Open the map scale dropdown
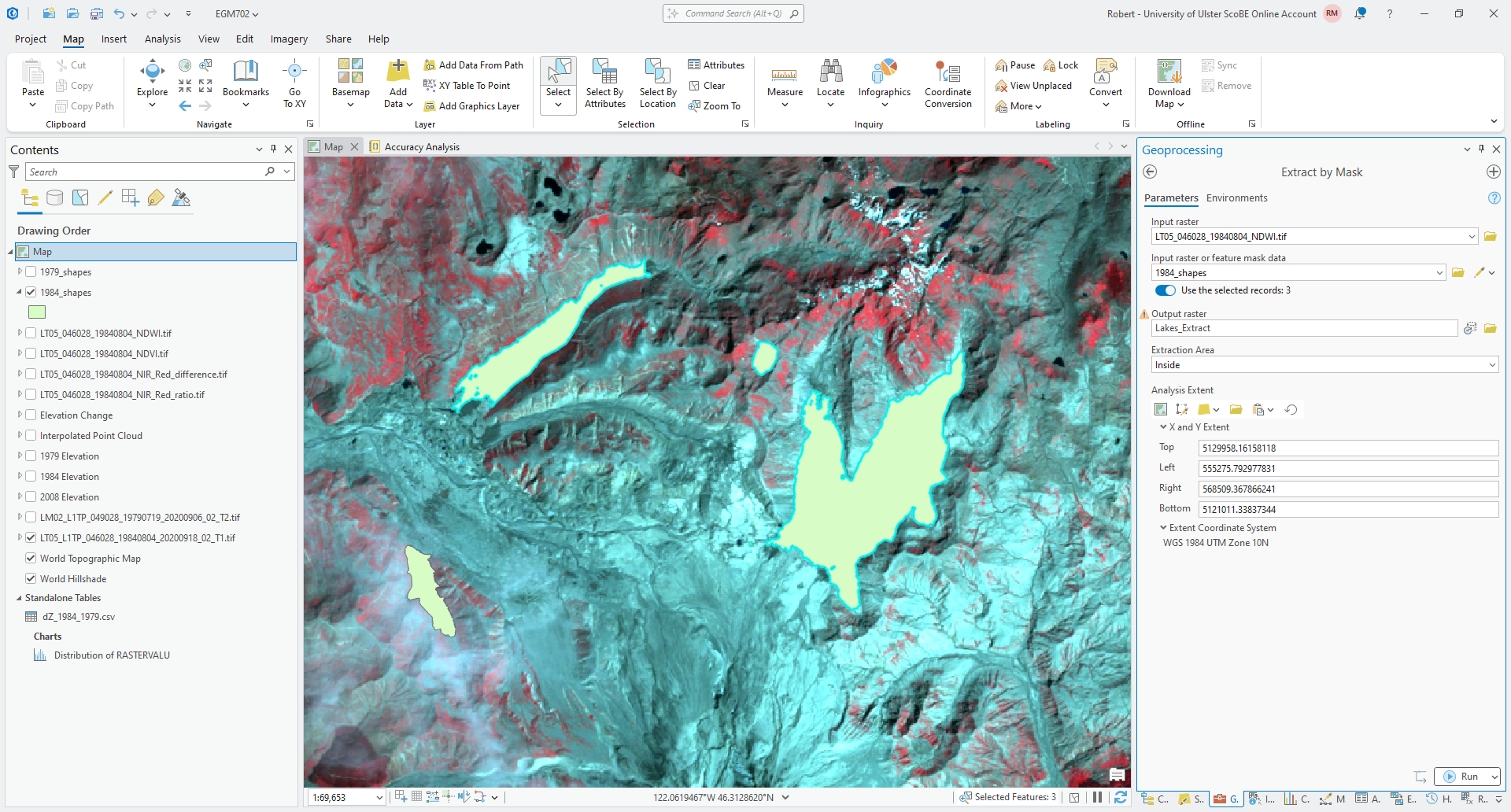Viewport: 1511px width, 812px height. [x=379, y=798]
